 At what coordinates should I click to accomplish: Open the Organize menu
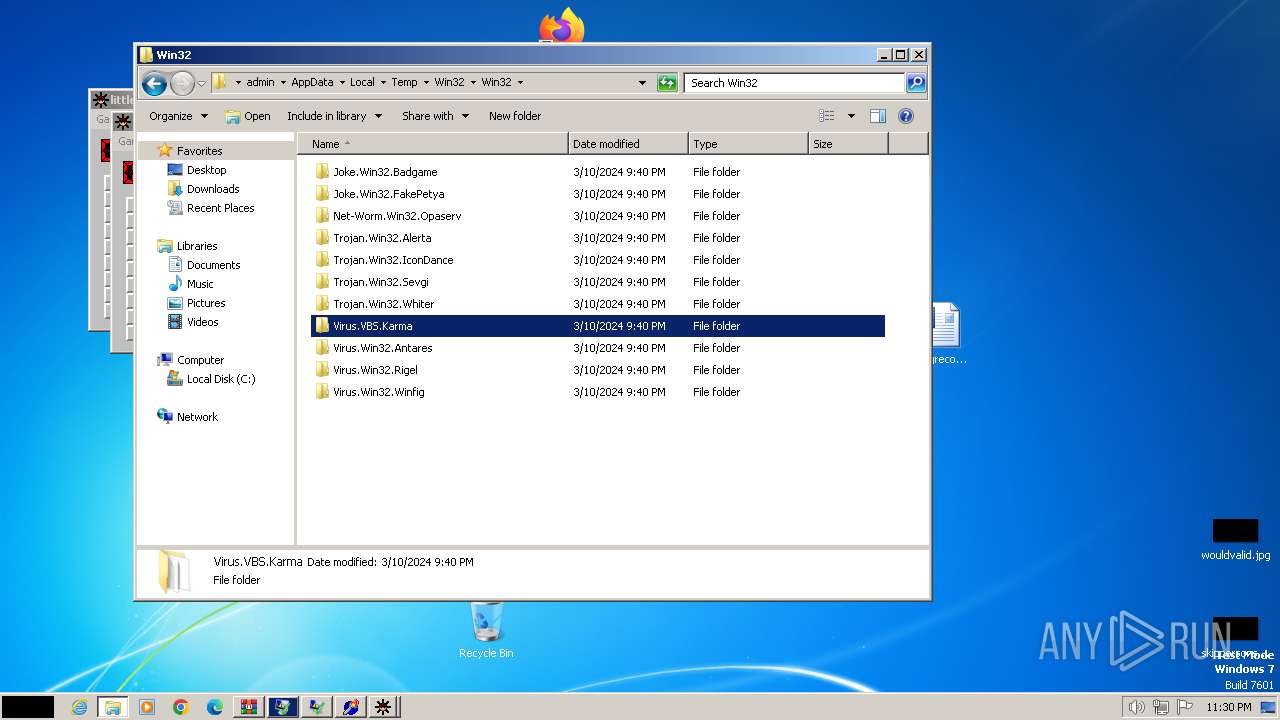(x=178, y=116)
